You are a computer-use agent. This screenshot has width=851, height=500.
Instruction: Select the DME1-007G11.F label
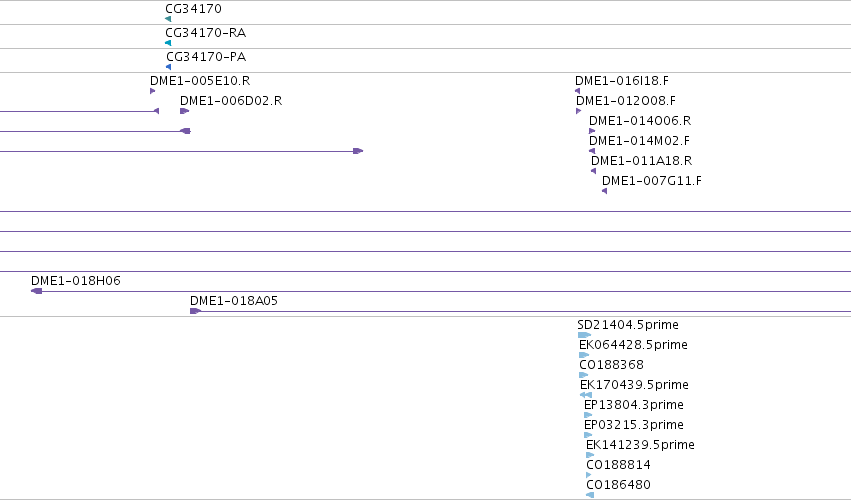[652, 181]
